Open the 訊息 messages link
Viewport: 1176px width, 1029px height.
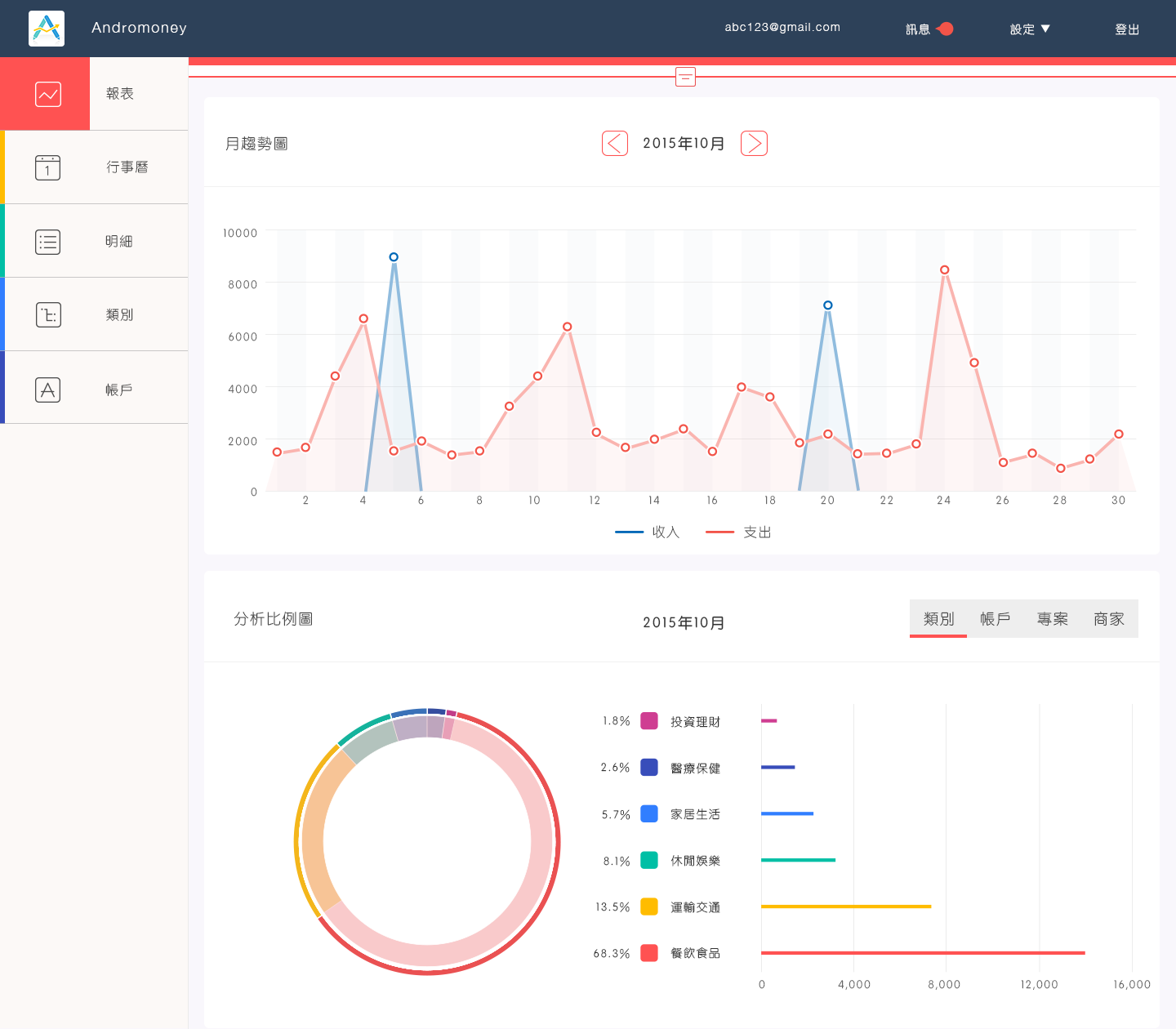point(918,29)
